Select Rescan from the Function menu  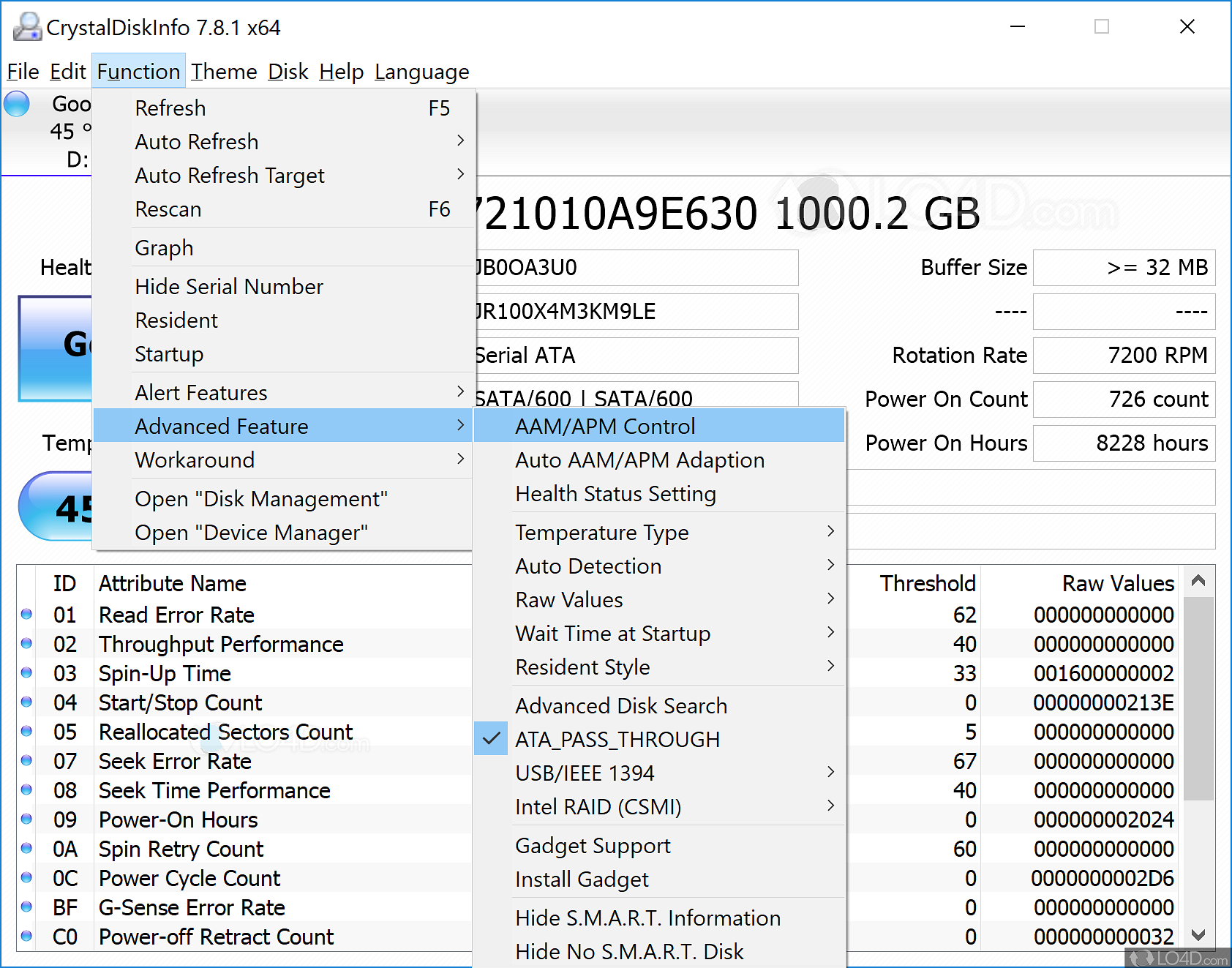pos(168,209)
